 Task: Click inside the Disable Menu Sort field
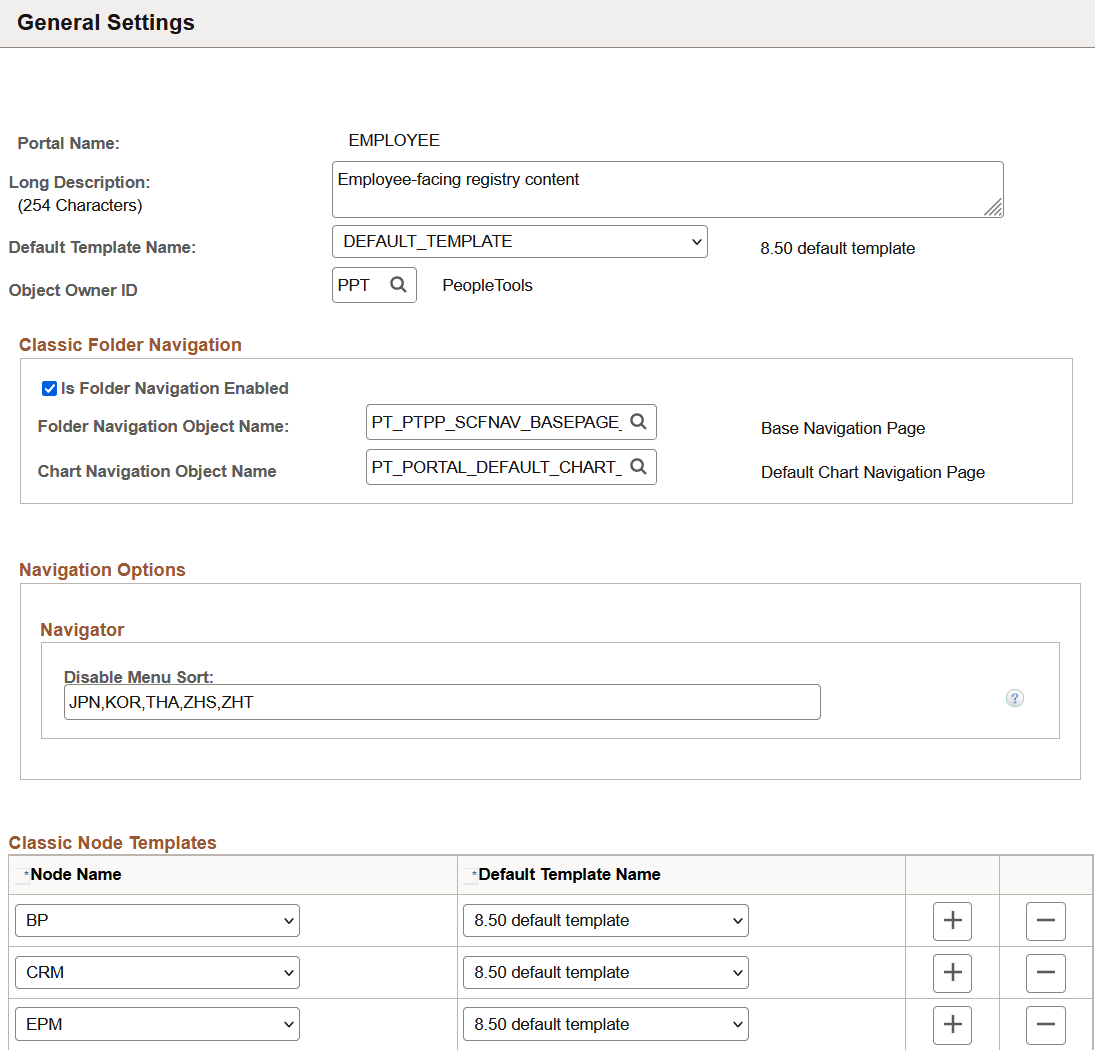point(440,702)
